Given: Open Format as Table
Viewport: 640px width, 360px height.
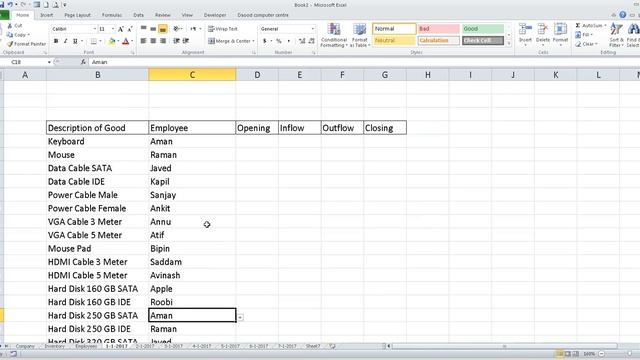Looking at the screenshot, I should (360, 35).
